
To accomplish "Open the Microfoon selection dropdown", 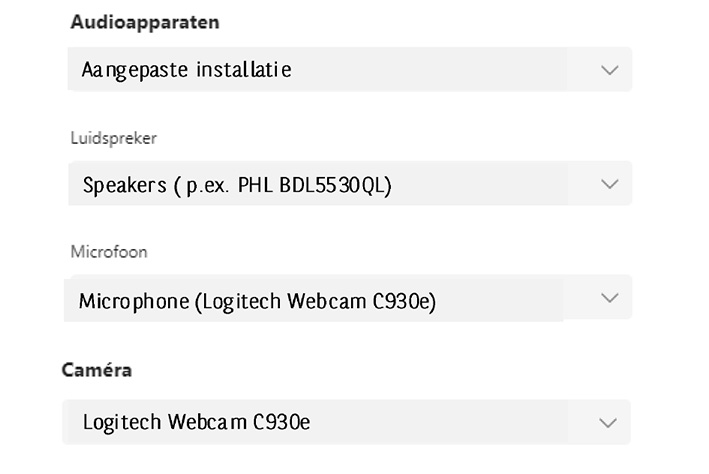I will [349, 298].
